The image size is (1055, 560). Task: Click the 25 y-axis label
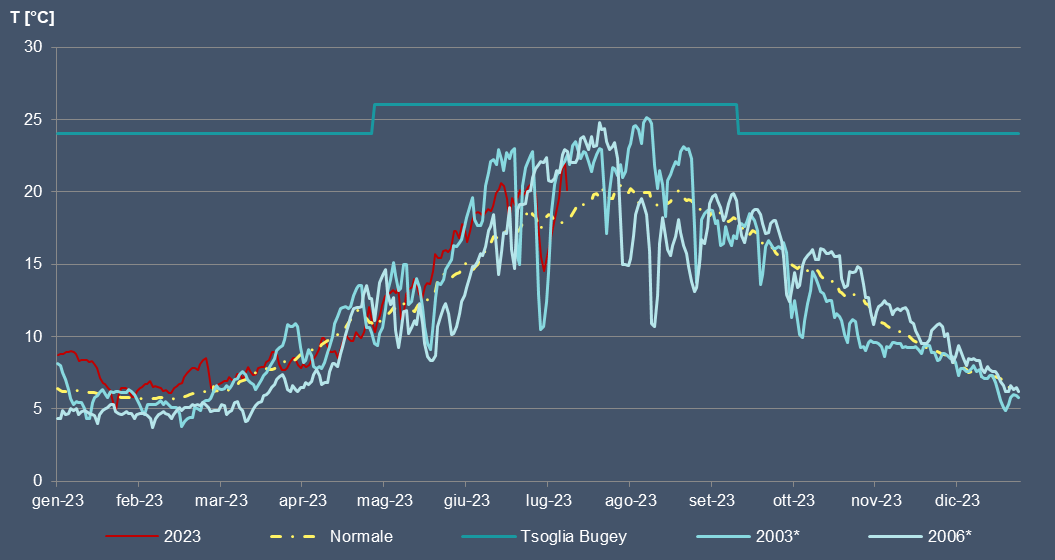[34, 120]
